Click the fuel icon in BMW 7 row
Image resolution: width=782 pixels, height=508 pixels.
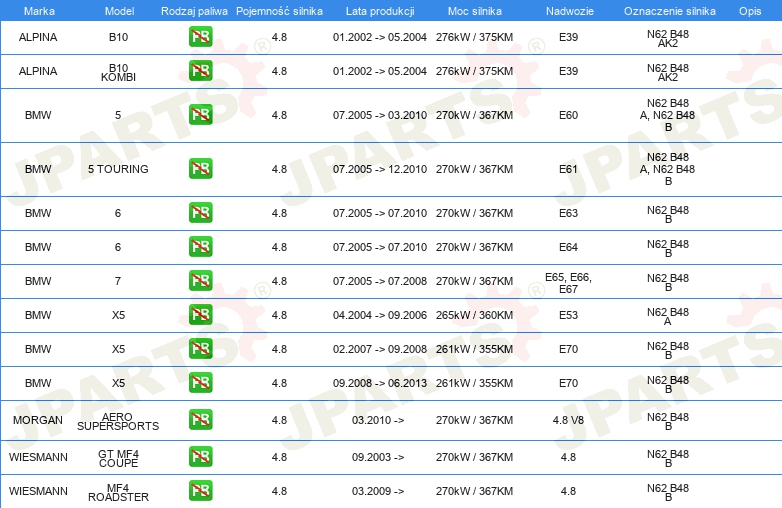pos(200,281)
